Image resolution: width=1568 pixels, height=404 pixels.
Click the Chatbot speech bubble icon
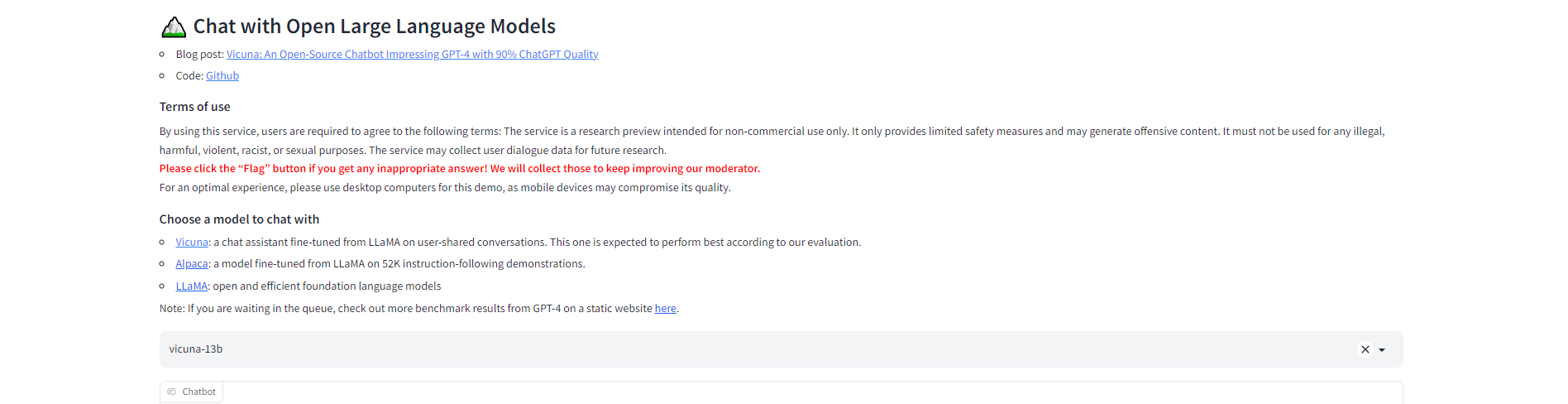pos(171,392)
